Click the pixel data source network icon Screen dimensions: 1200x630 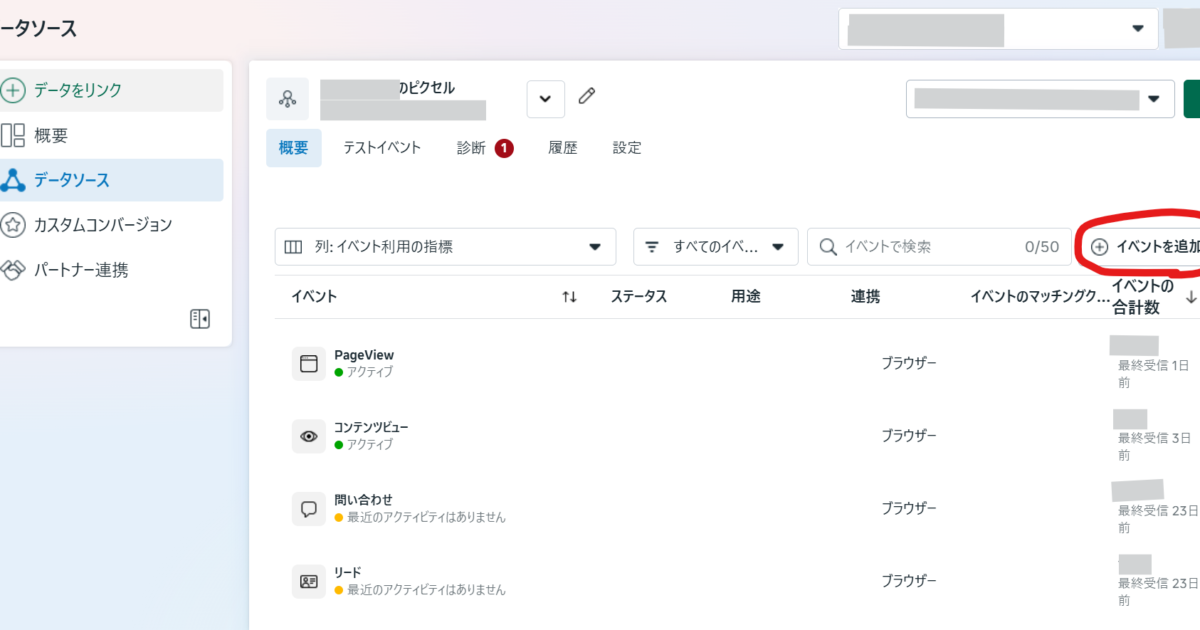[x=288, y=99]
